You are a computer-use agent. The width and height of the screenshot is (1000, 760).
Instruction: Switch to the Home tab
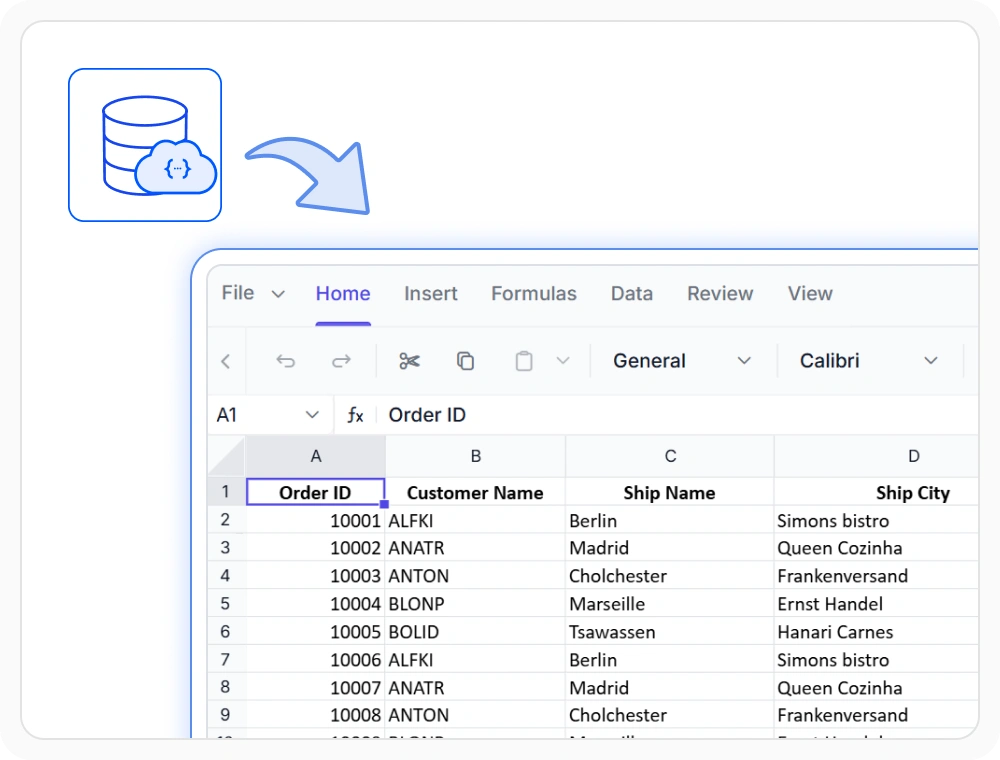(x=343, y=293)
